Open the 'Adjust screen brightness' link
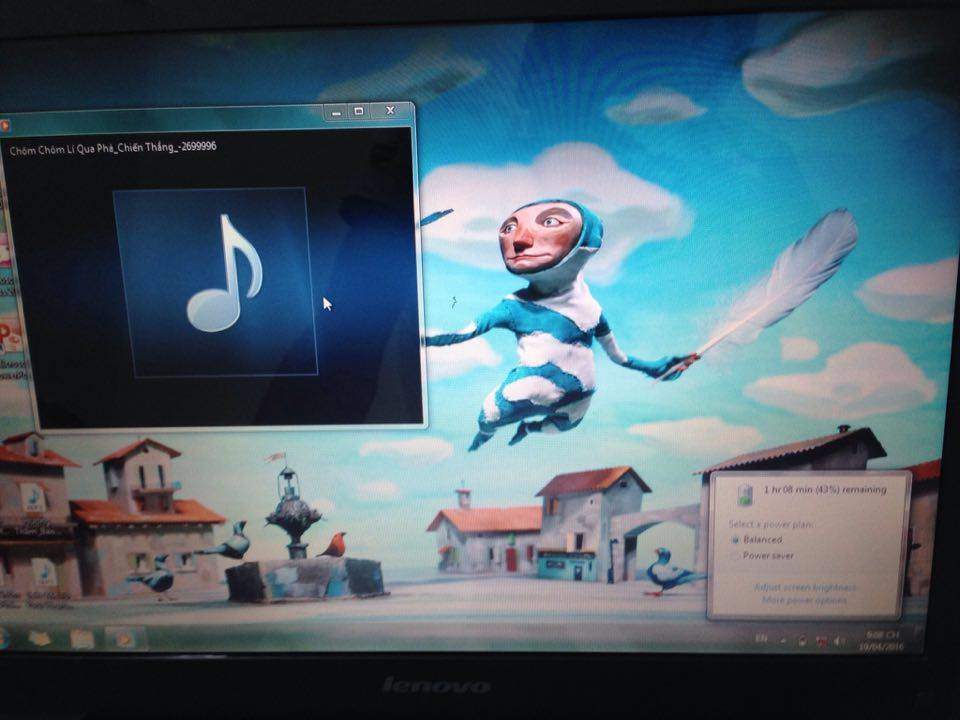This screenshot has width=960, height=720. [x=804, y=587]
